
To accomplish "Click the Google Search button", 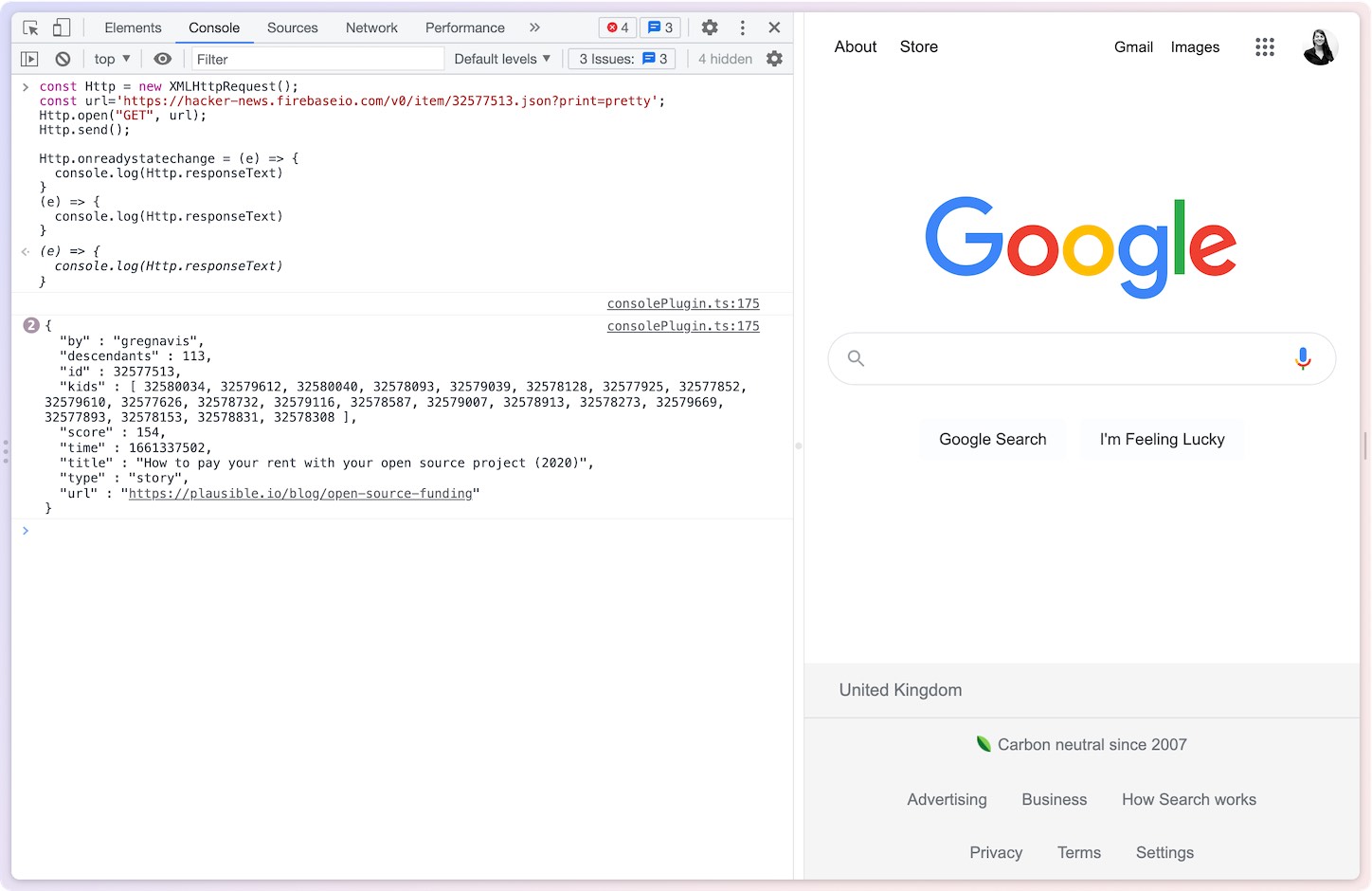I will point(993,439).
